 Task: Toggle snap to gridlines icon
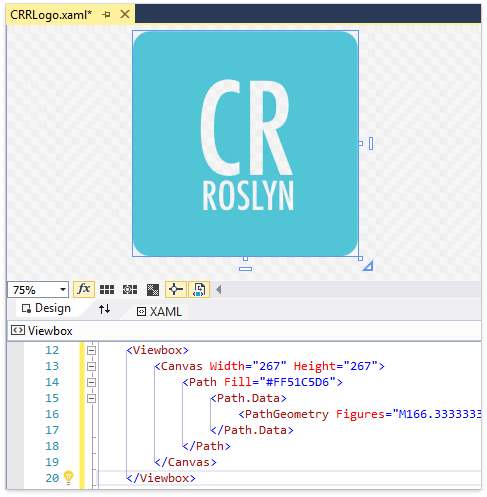click(x=130, y=289)
